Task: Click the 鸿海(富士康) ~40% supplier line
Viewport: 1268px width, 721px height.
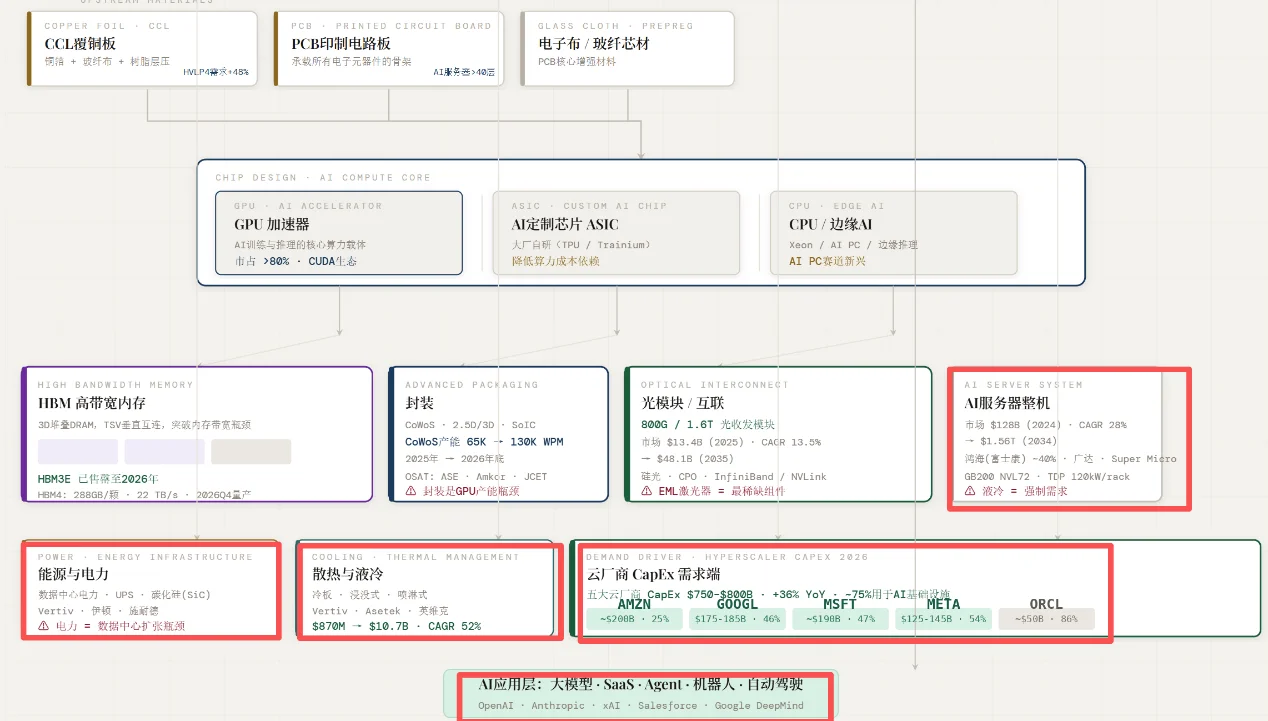Action: pyautogui.click(x=1070, y=459)
